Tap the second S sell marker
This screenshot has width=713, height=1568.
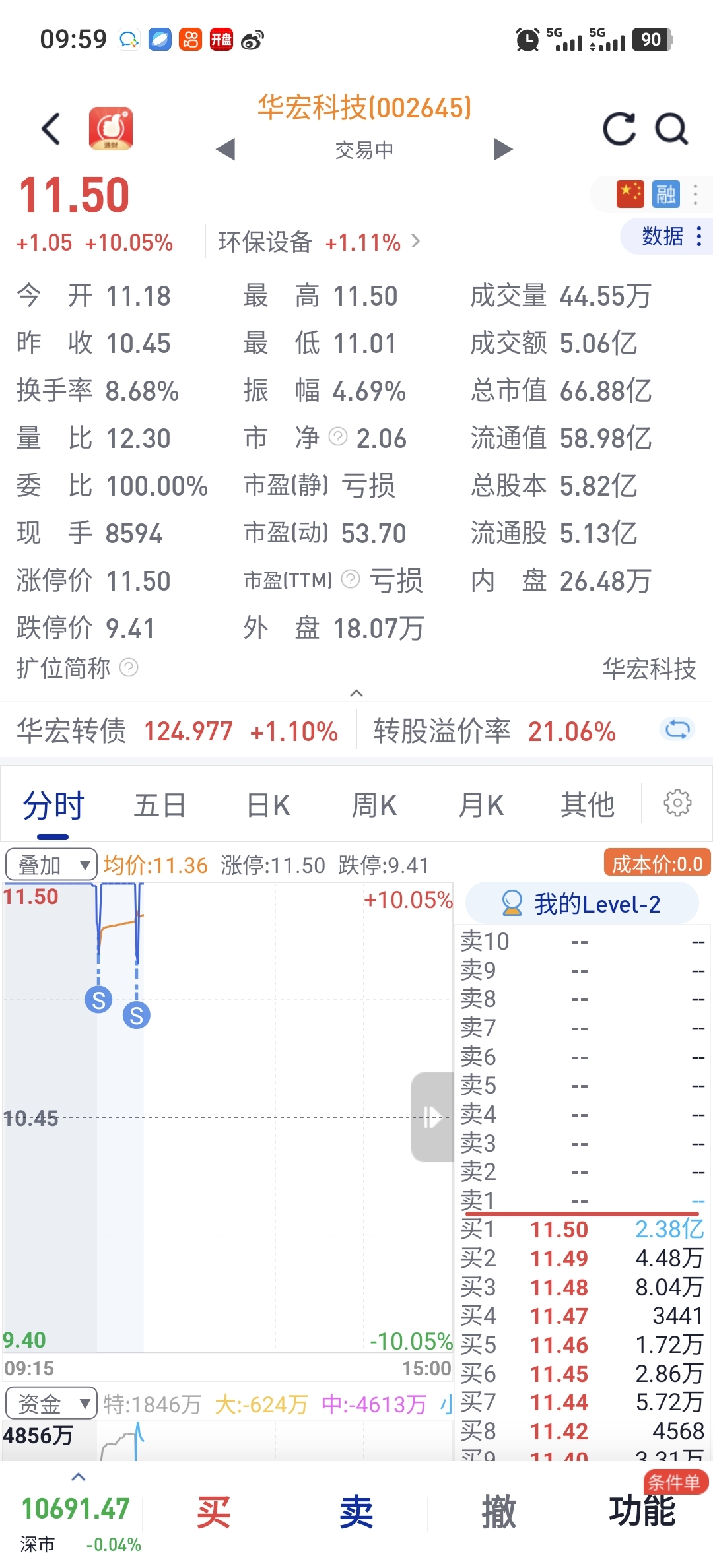tap(137, 1016)
